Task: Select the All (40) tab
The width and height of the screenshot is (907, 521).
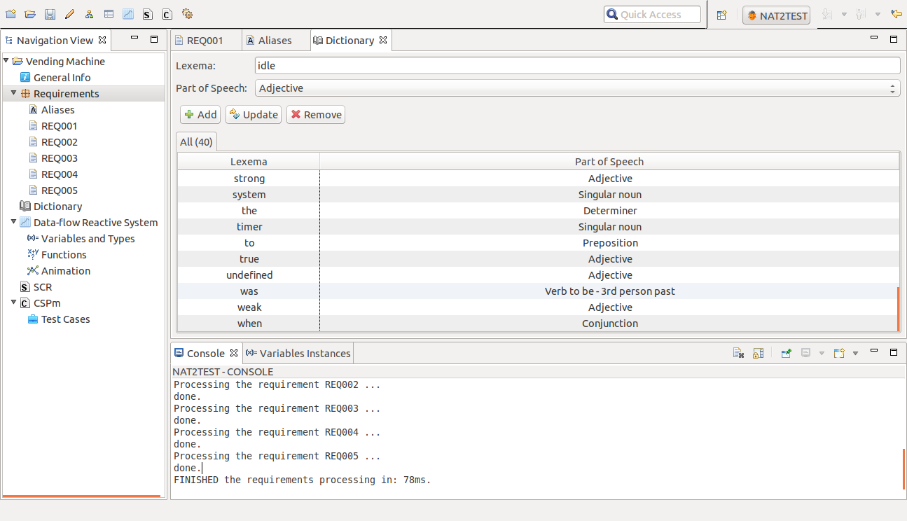Action: tap(196, 142)
